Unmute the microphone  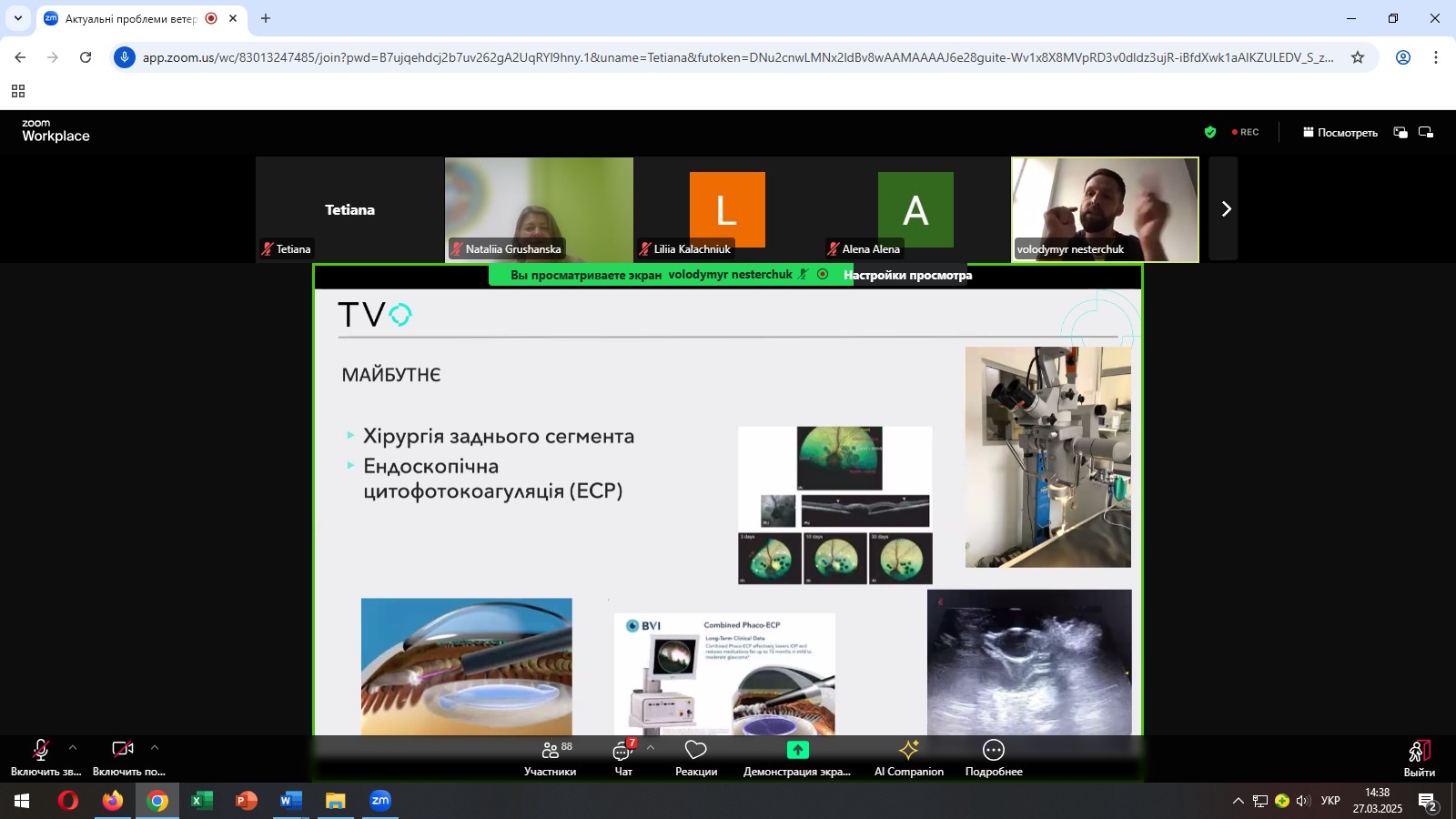(x=41, y=757)
